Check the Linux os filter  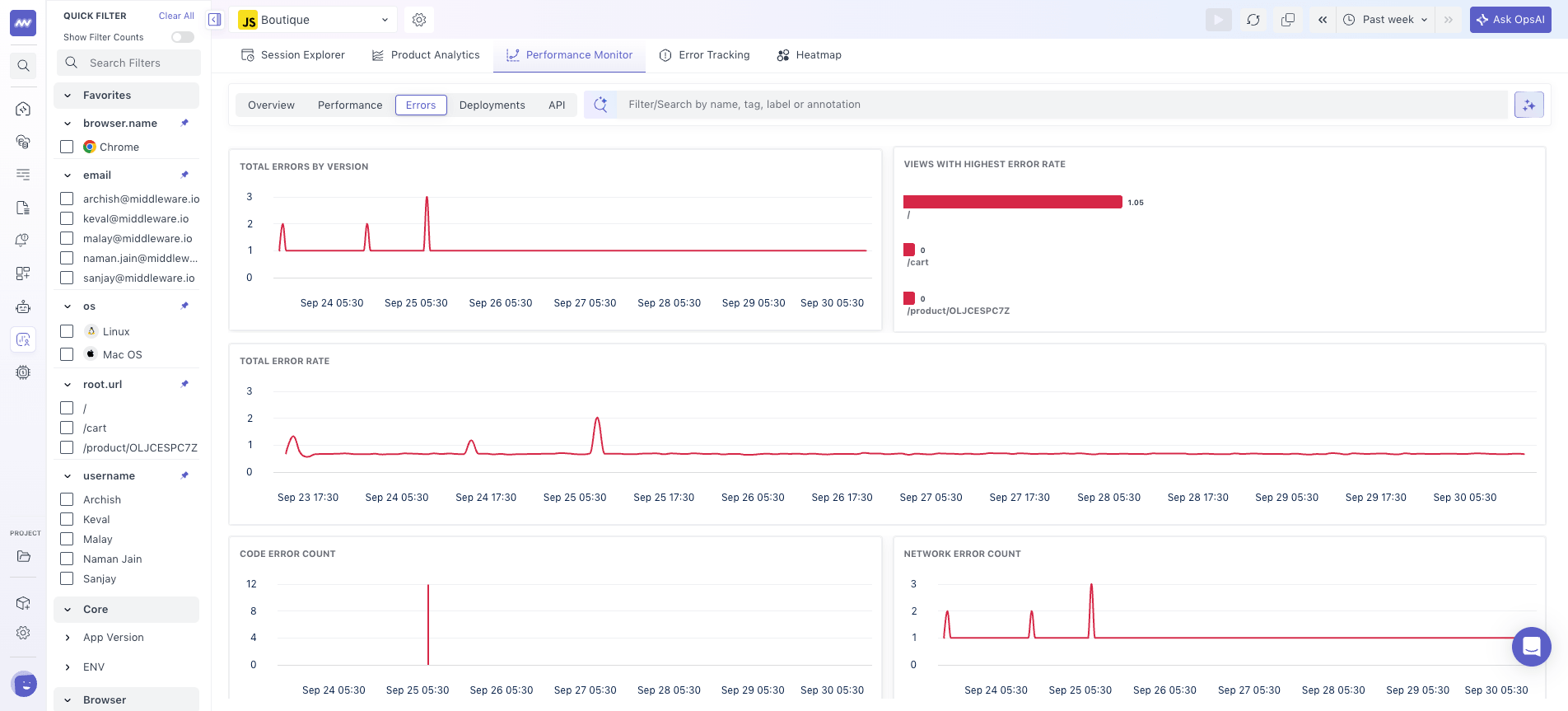tap(67, 331)
